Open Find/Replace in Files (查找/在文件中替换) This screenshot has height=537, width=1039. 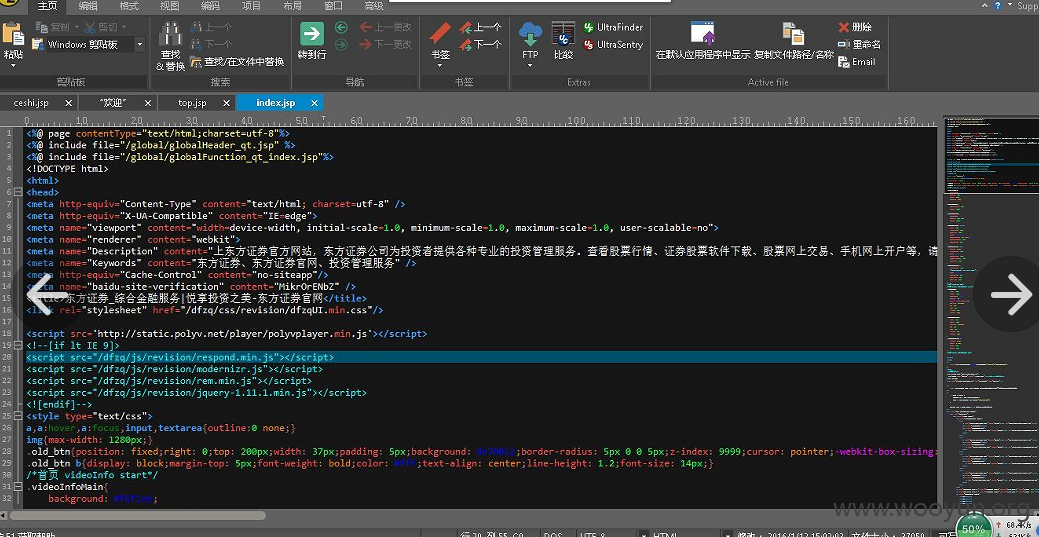tap(237, 62)
